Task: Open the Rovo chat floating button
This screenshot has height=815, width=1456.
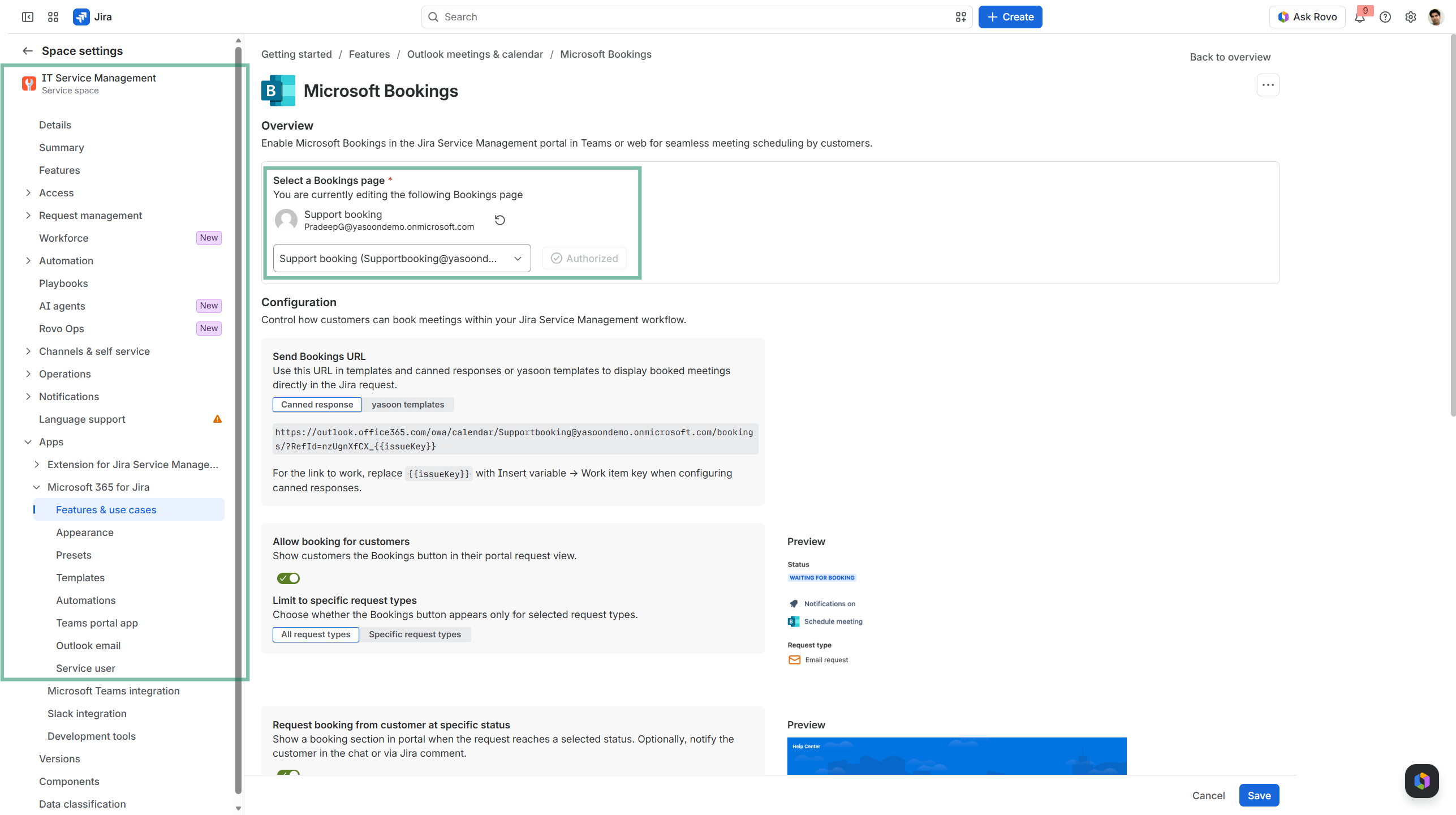Action: pos(1422,781)
